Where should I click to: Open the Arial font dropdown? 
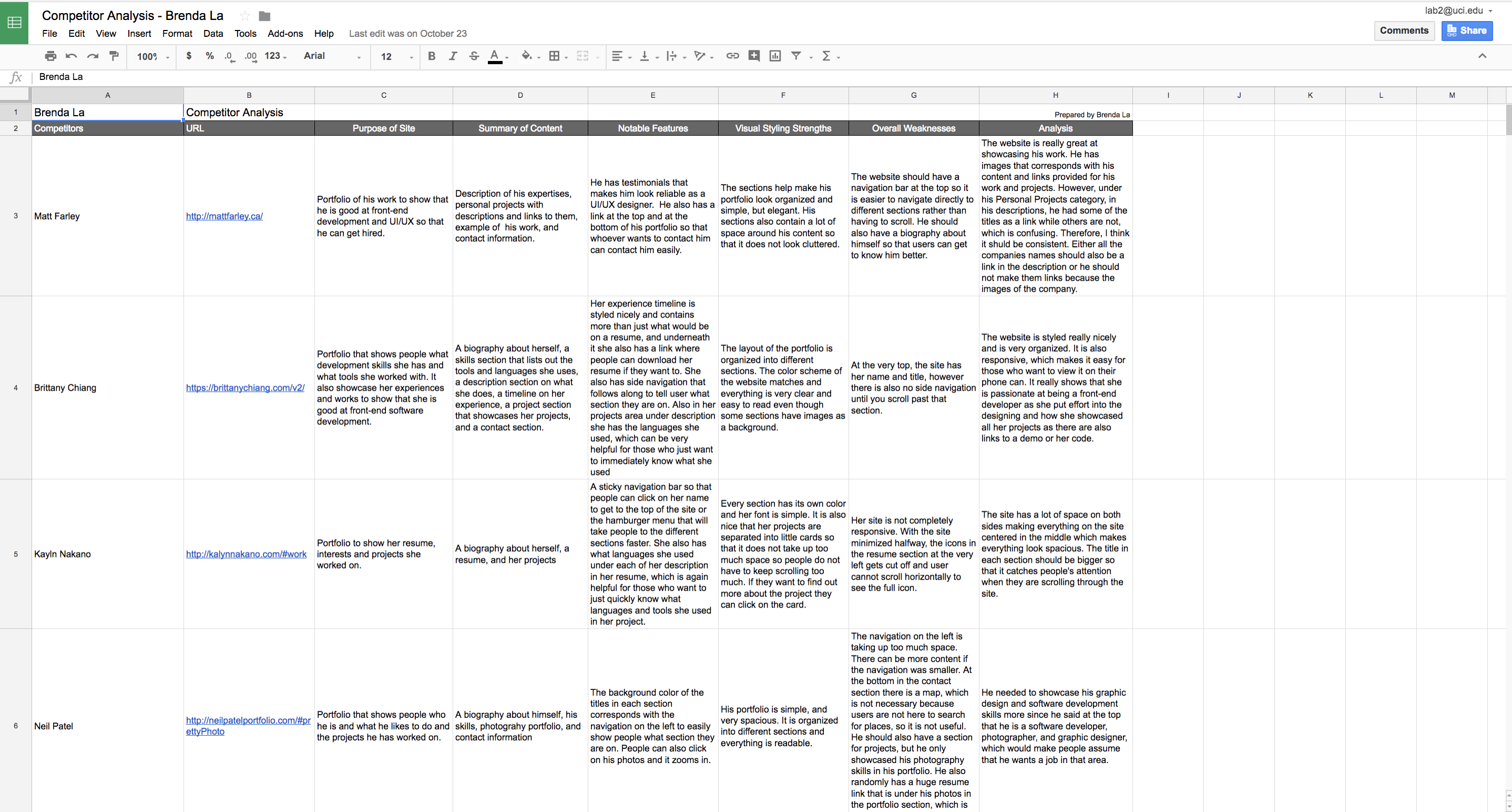(332, 56)
